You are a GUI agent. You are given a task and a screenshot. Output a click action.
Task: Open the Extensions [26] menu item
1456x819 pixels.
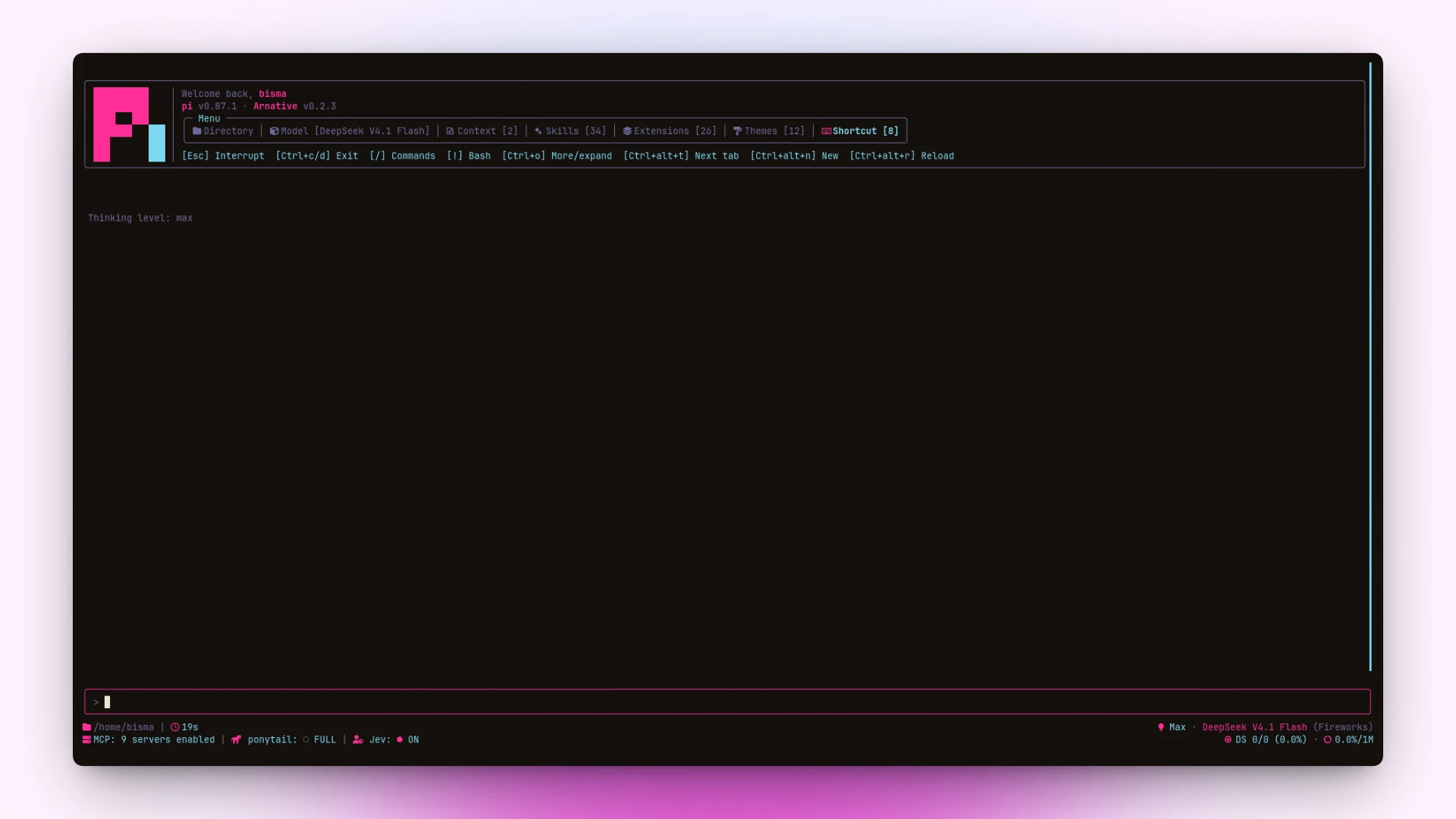point(670,131)
